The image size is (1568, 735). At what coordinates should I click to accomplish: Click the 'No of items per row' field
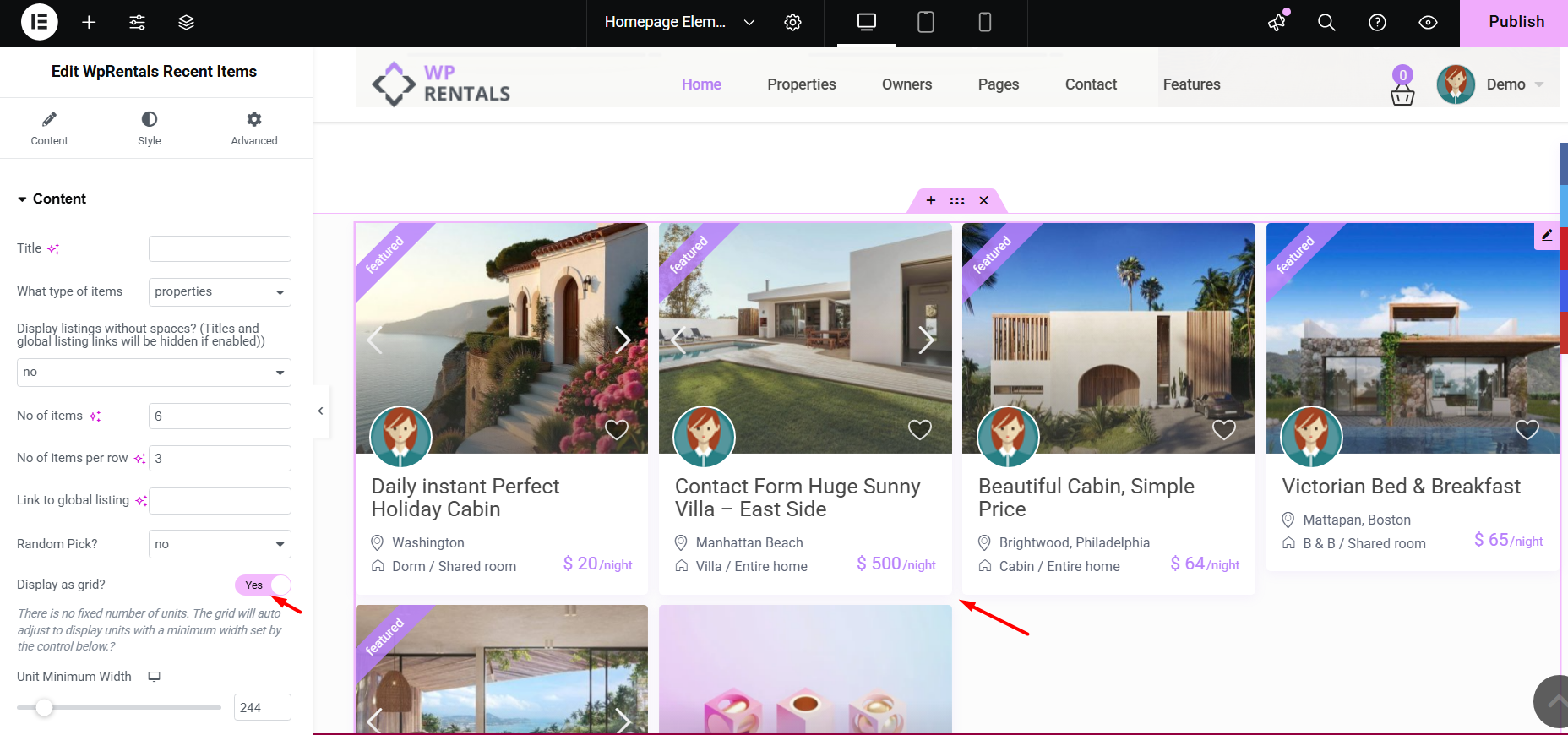[x=220, y=458]
